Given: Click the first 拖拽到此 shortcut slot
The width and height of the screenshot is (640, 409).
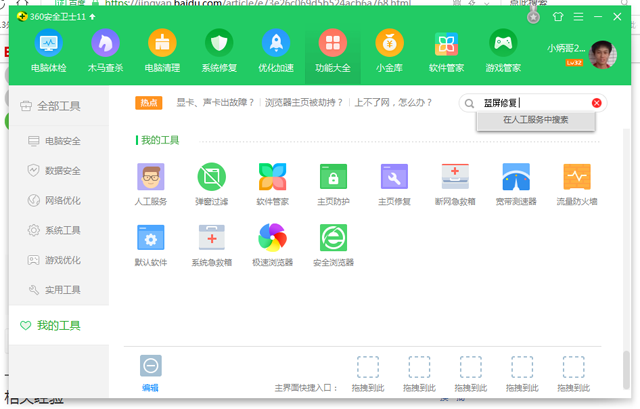Looking at the screenshot, I should (368, 373).
